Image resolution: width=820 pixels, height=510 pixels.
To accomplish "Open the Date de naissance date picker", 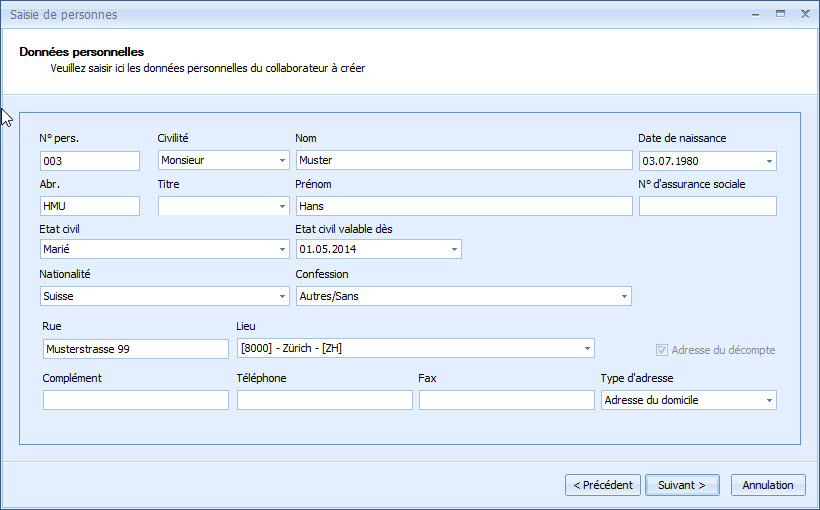I will tap(768, 161).
